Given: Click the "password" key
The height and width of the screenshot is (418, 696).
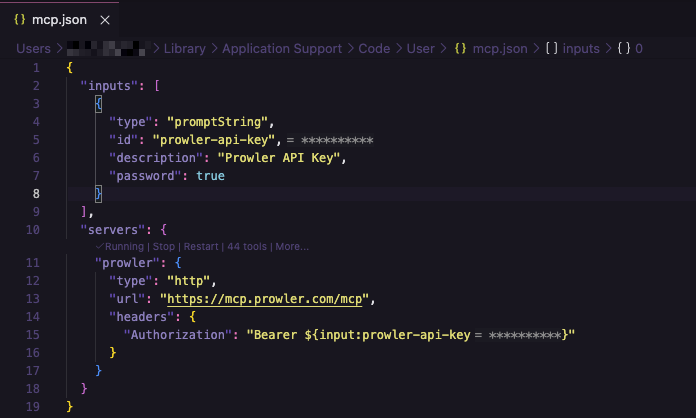Looking at the screenshot, I should click(145, 176).
